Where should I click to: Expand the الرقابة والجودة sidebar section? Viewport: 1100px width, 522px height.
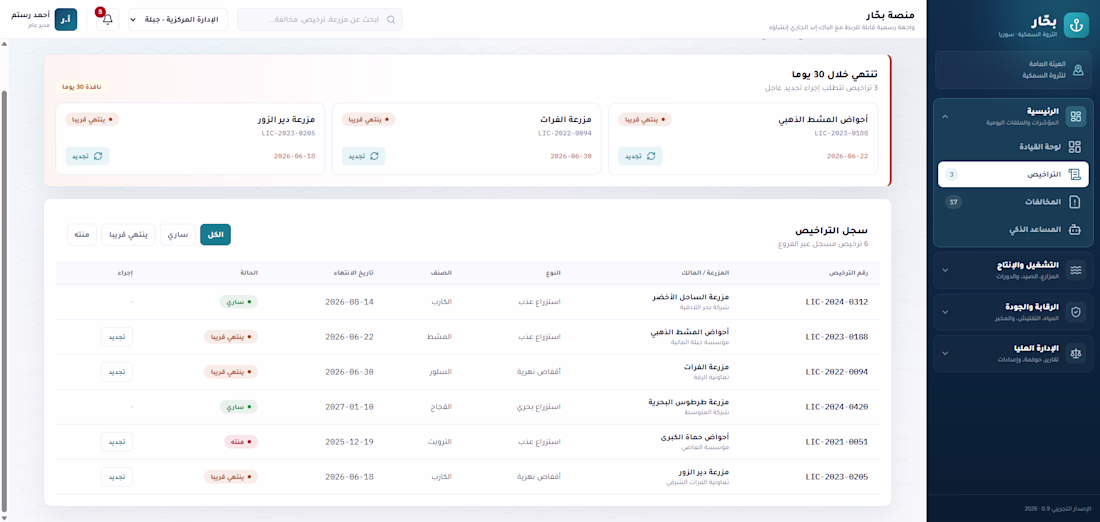tap(945, 312)
